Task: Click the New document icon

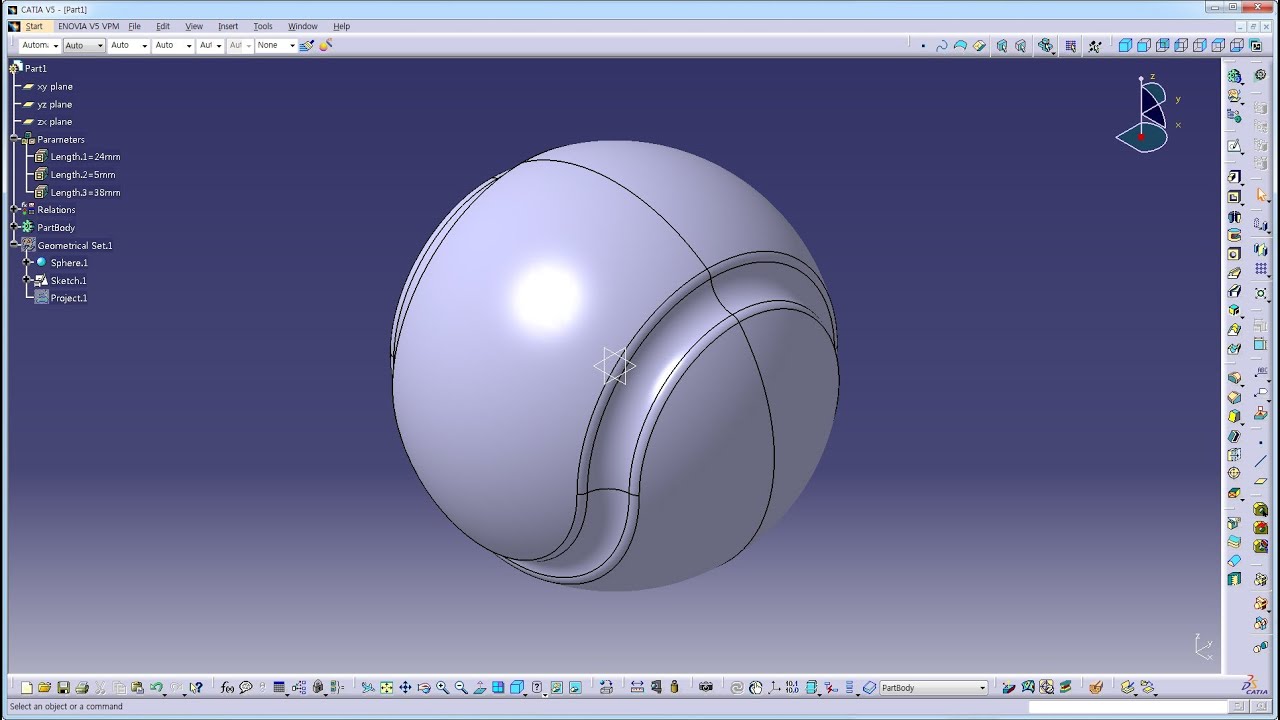Action: (x=26, y=688)
